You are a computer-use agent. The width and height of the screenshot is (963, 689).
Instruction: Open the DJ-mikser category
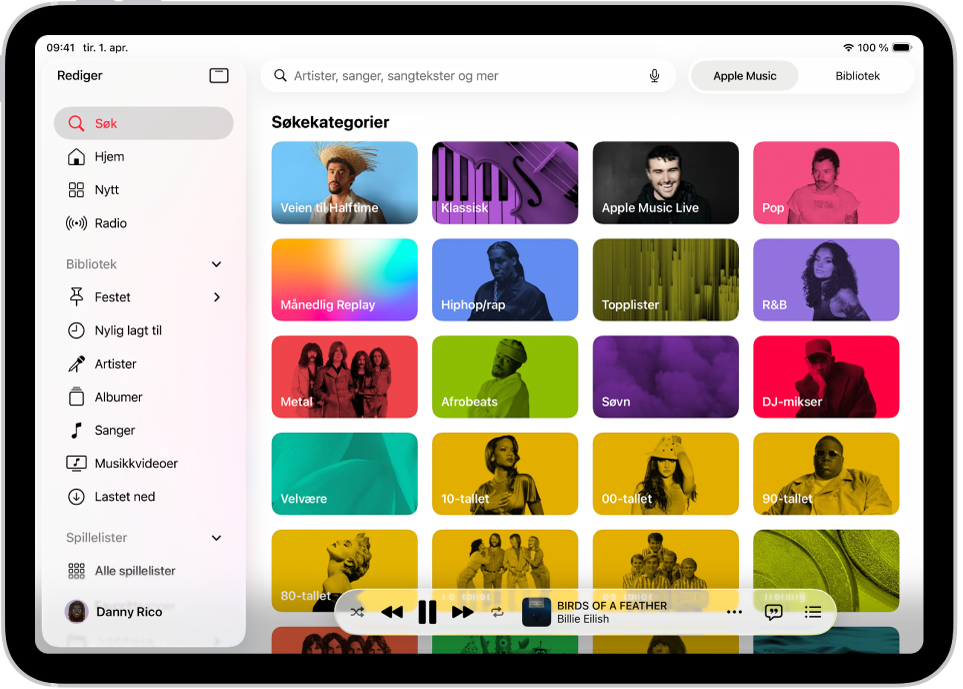tap(826, 377)
